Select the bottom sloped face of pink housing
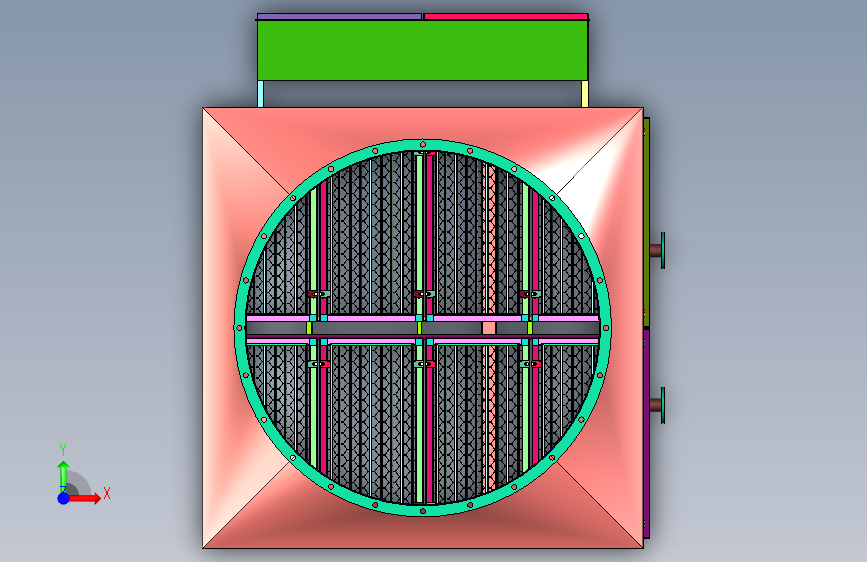This screenshot has width=867, height=562. (x=423, y=531)
